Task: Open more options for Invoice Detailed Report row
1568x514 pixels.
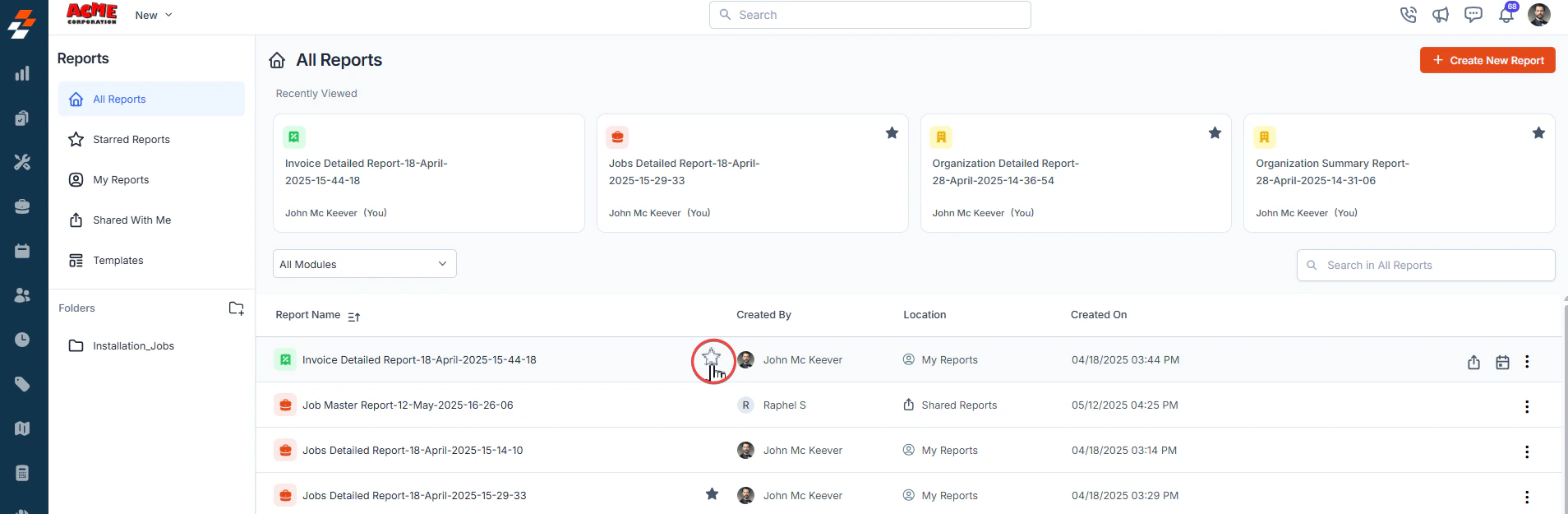Action: click(1527, 362)
